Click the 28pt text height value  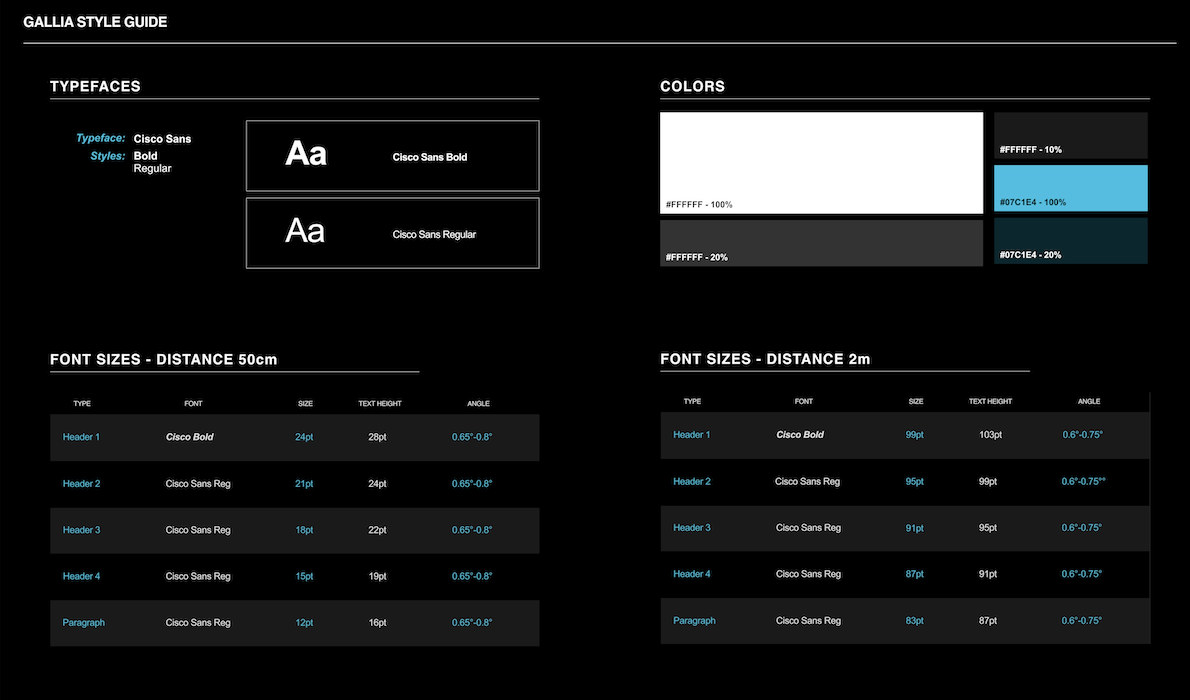(x=377, y=437)
